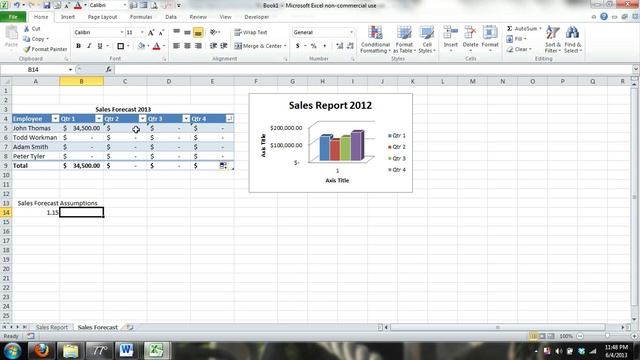Click the Clear button in Editing
This screenshot has height=360, width=640.
point(519,49)
